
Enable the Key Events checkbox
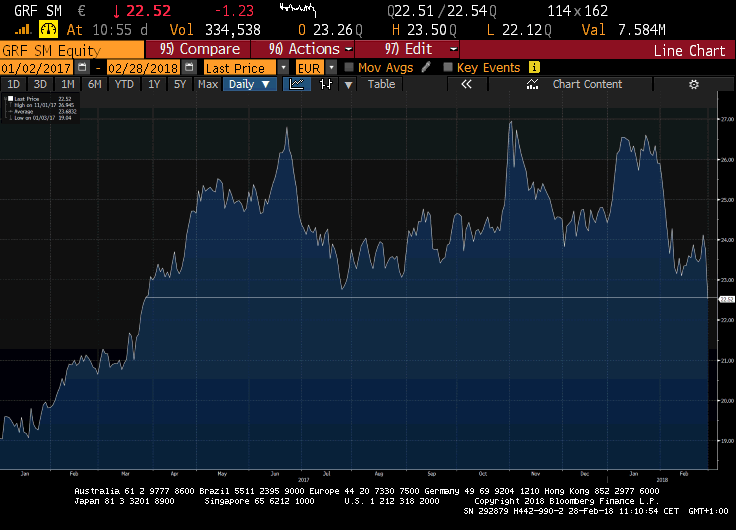[448, 67]
